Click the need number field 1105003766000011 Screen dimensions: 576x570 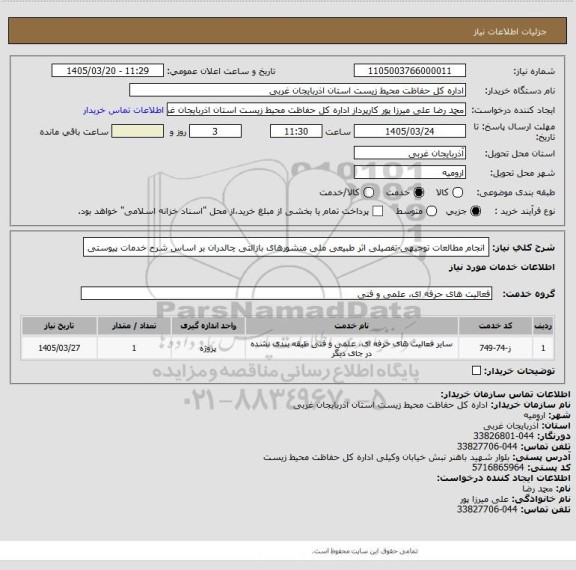(x=410, y=71)
